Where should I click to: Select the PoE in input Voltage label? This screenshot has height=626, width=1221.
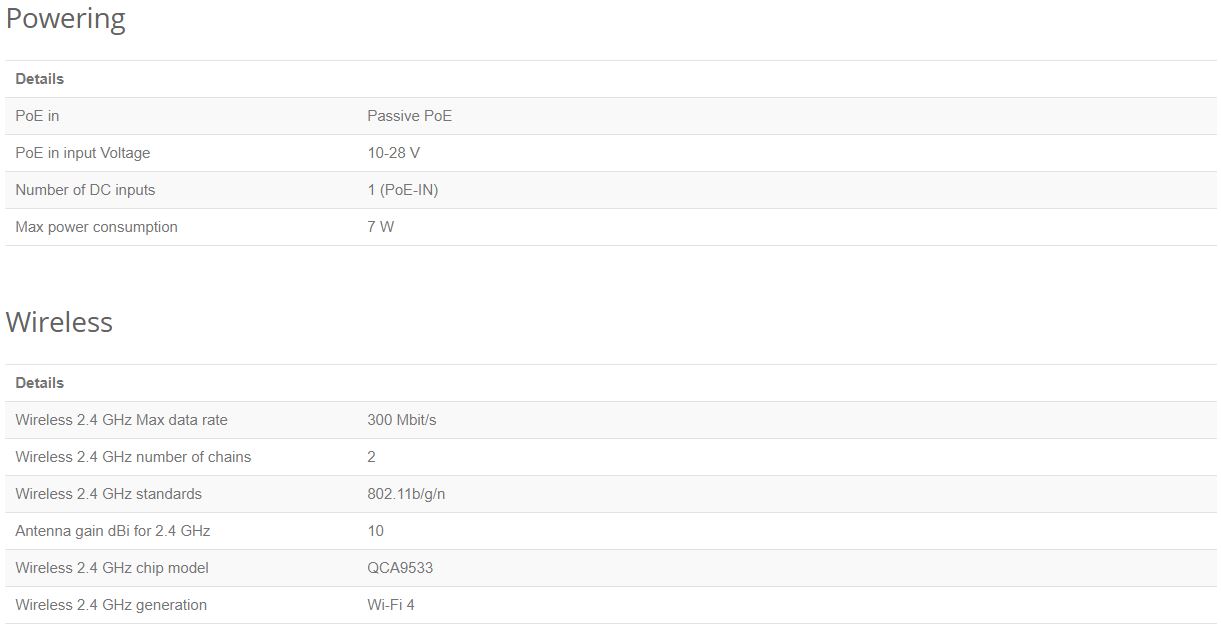tap(83, 153)
